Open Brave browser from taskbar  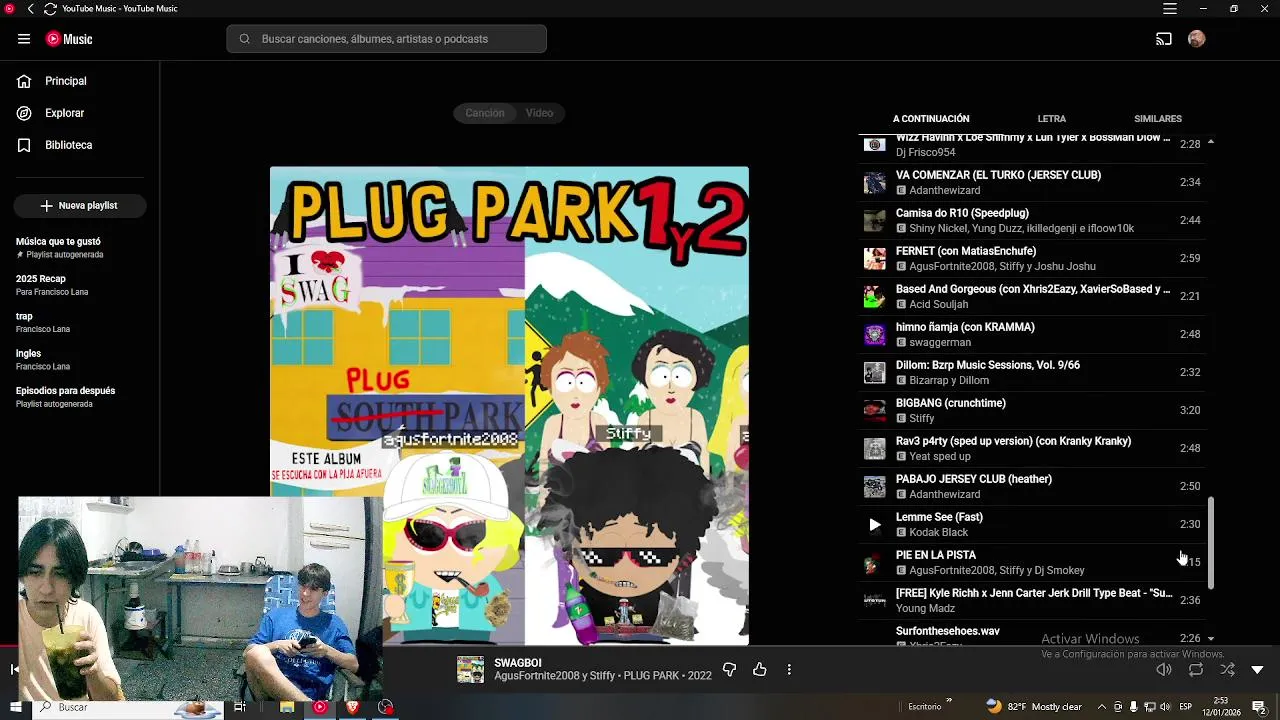point(352,707)
